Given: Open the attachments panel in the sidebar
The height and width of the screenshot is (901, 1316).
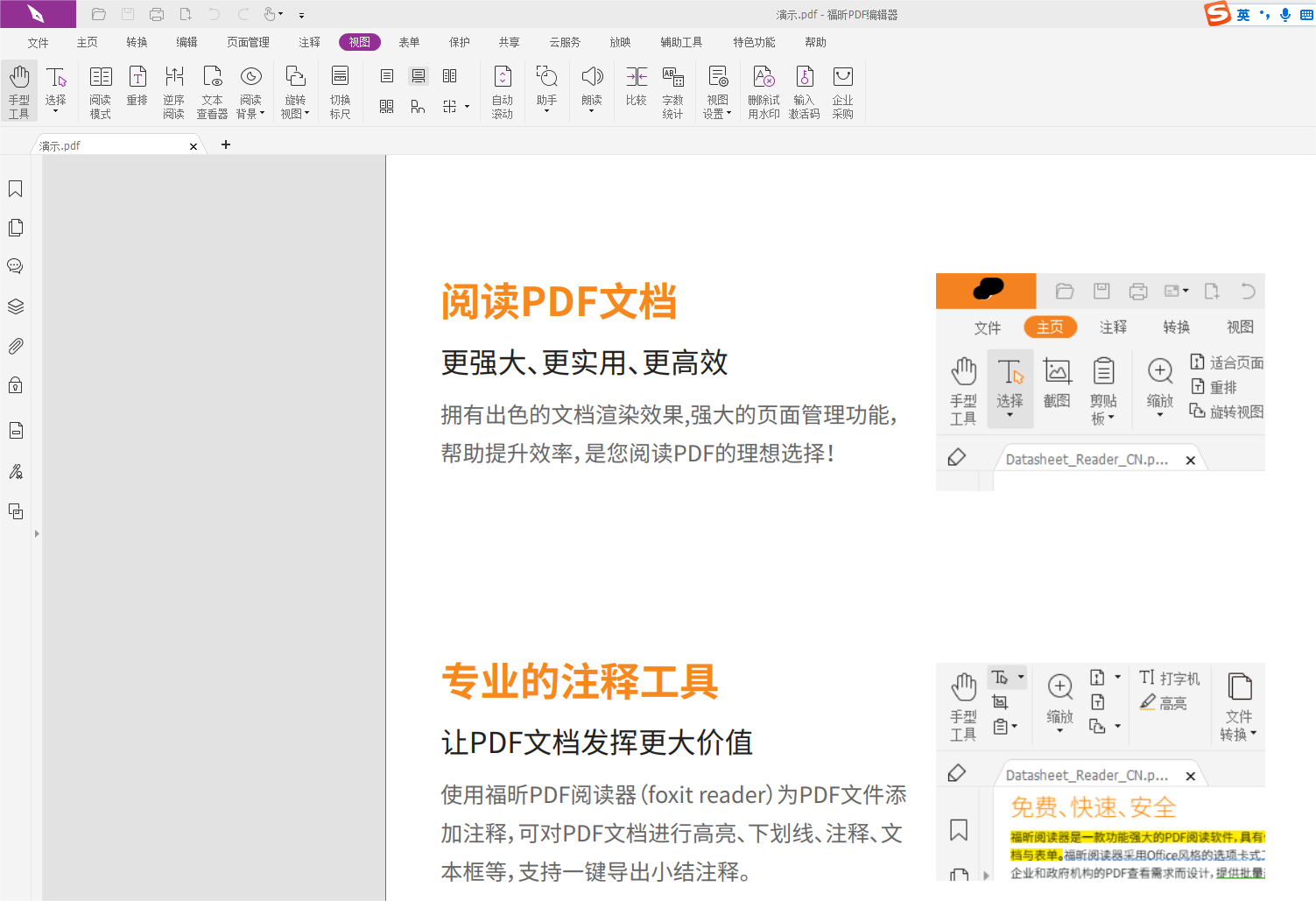Looking at the screenshot, I should [15, 345].
